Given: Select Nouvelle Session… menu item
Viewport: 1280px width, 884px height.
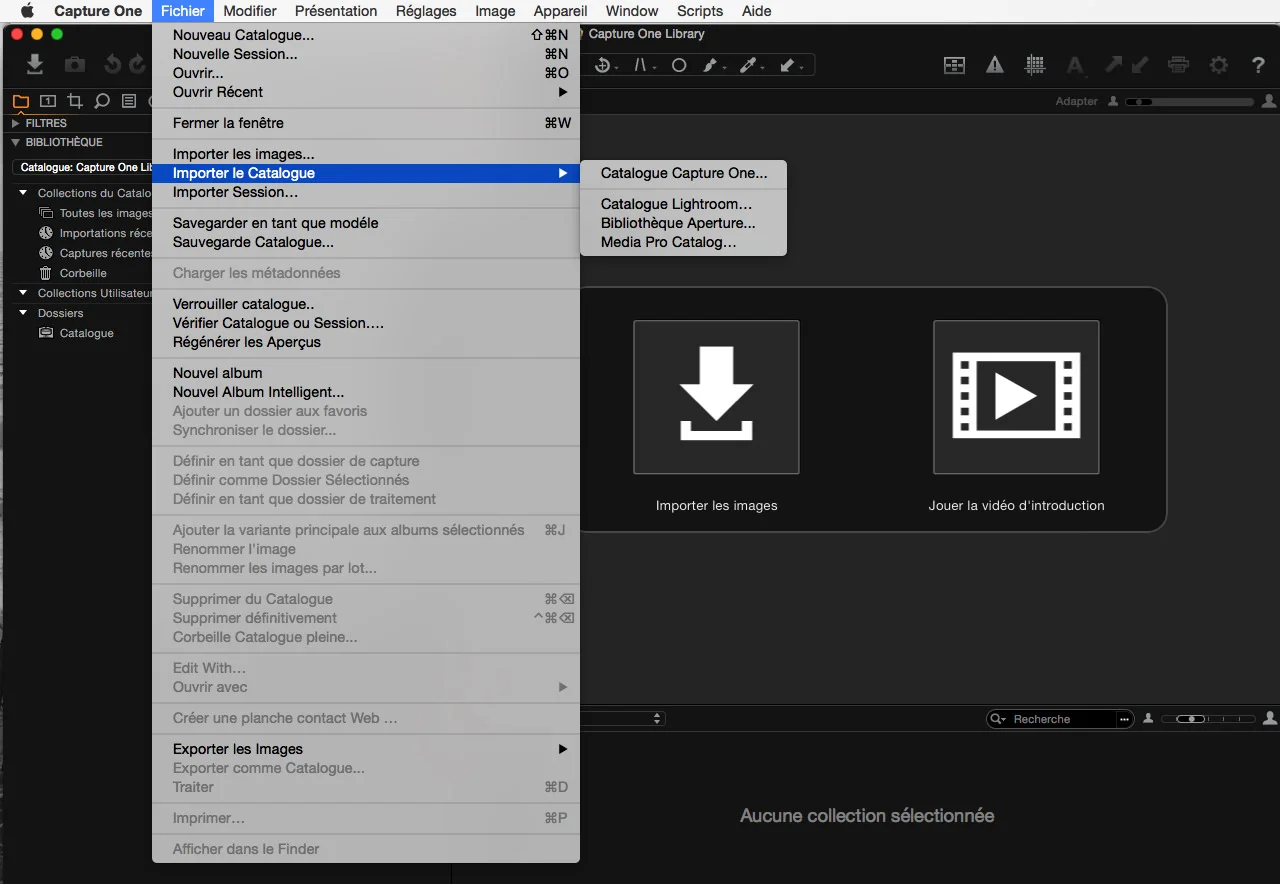Looking at the screenshot, I should click(x=366, y=54).
